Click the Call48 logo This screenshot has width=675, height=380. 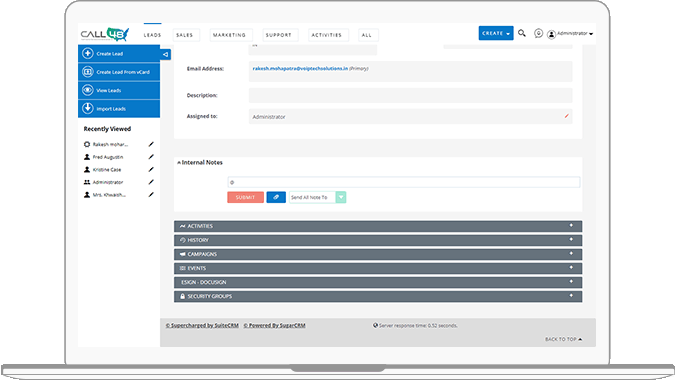click(105, 34)
